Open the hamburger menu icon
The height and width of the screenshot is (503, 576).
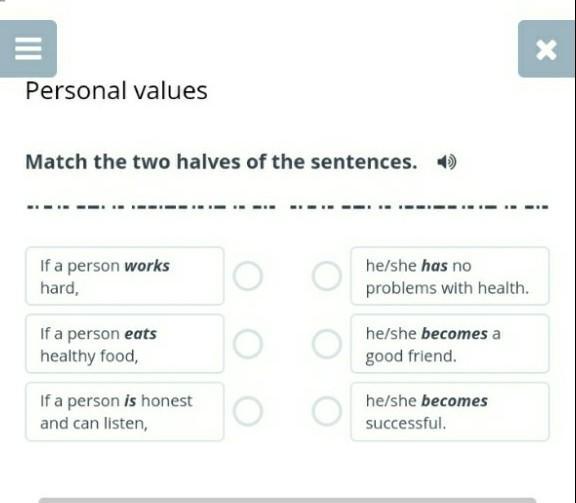pyautogui.click(x=28, y=48)
